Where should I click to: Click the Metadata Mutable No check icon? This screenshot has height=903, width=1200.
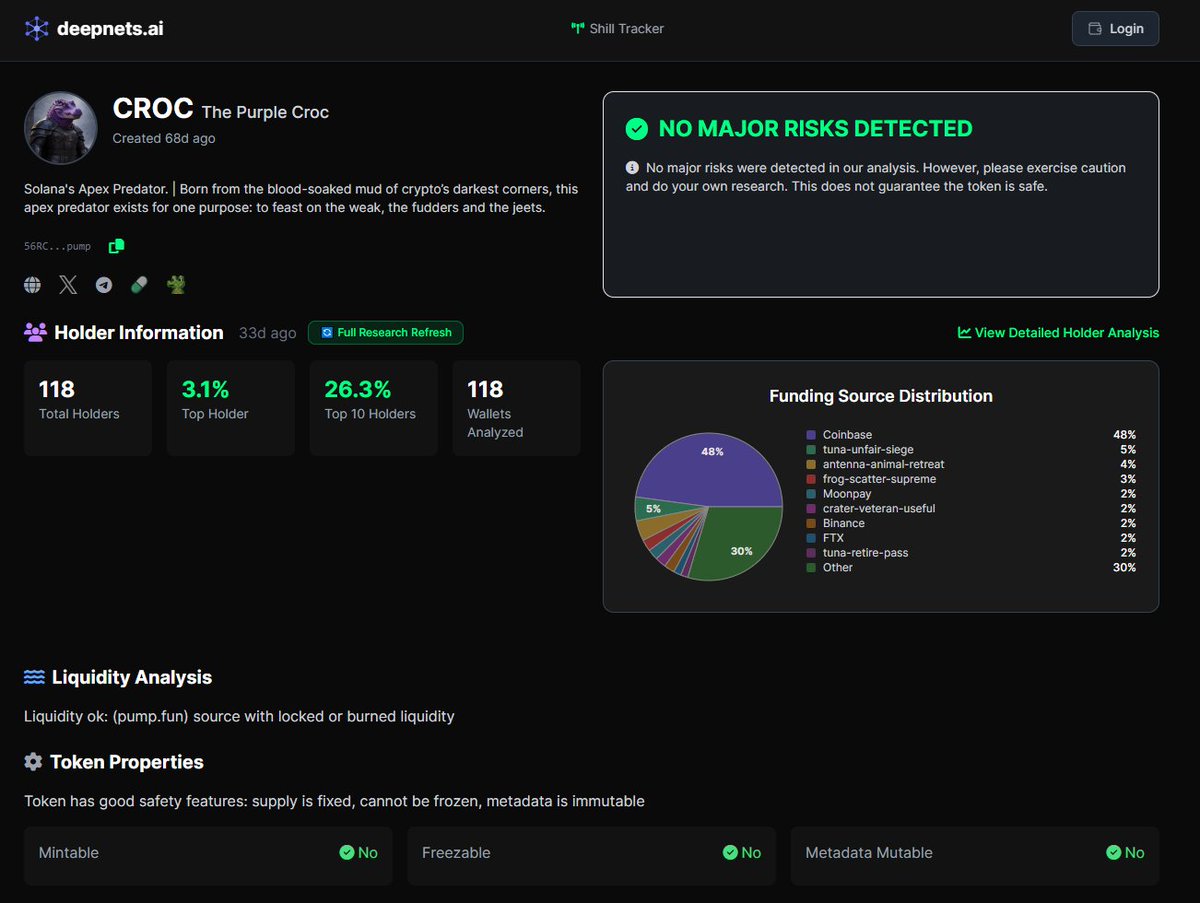click(1114, 853)
